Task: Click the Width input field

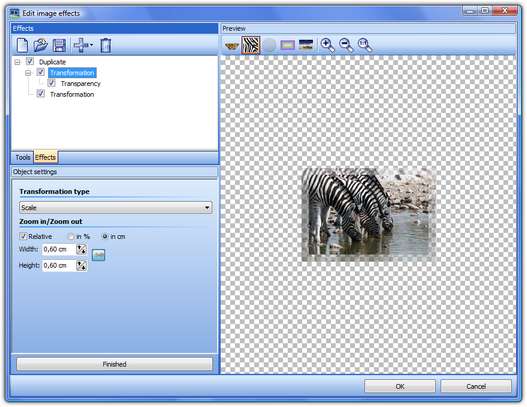Action: pyautogui.click(x=59, y=249)
